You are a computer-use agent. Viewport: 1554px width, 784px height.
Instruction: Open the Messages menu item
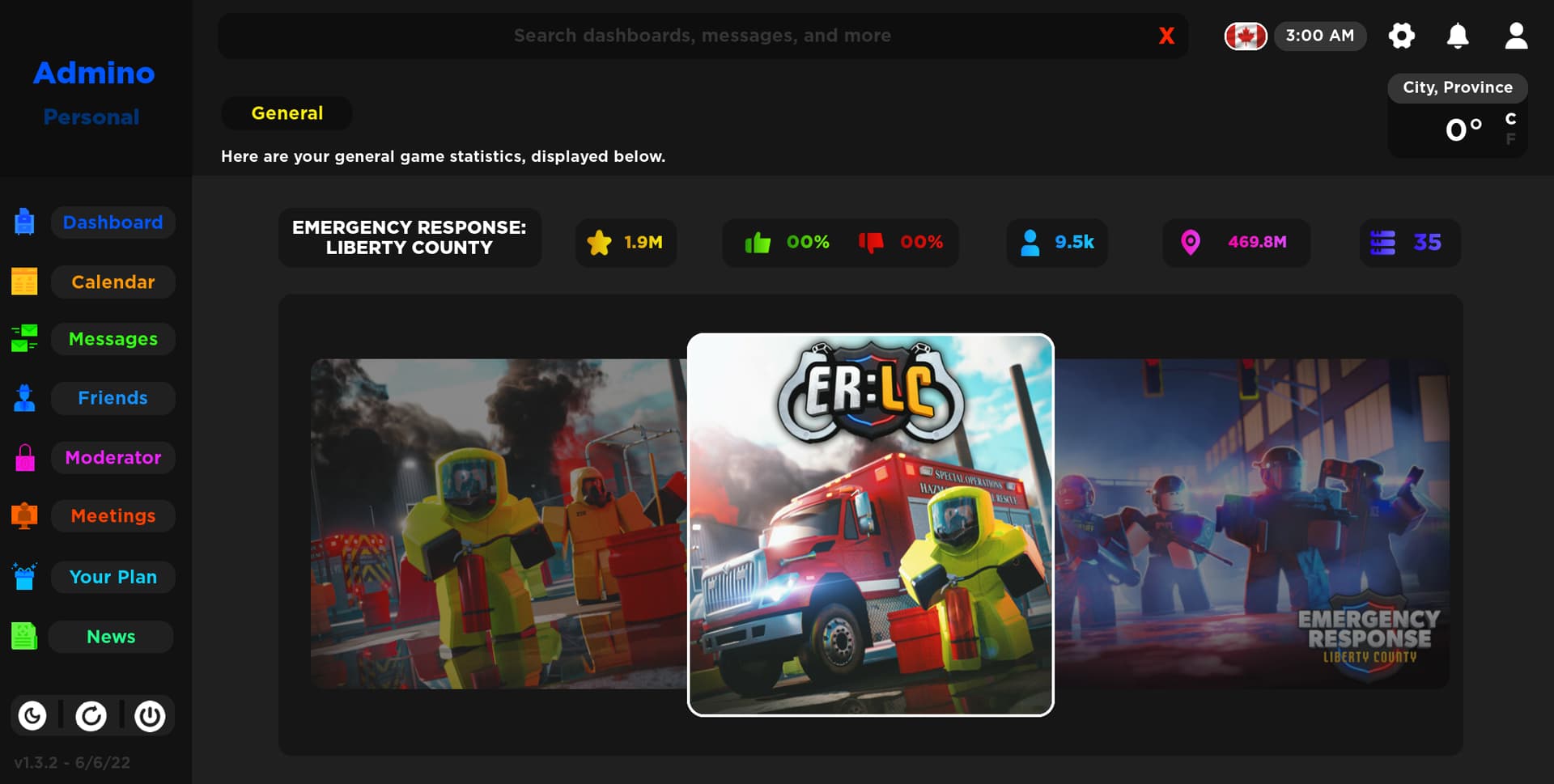pos(113,338)
